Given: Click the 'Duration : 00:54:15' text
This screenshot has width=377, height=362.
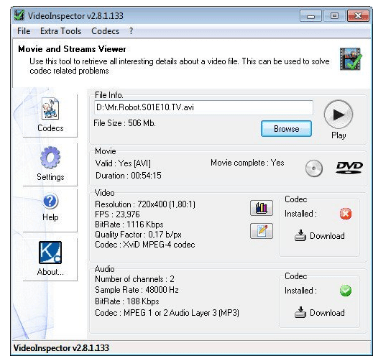Looking at the screenshot, I should (128, 175).
